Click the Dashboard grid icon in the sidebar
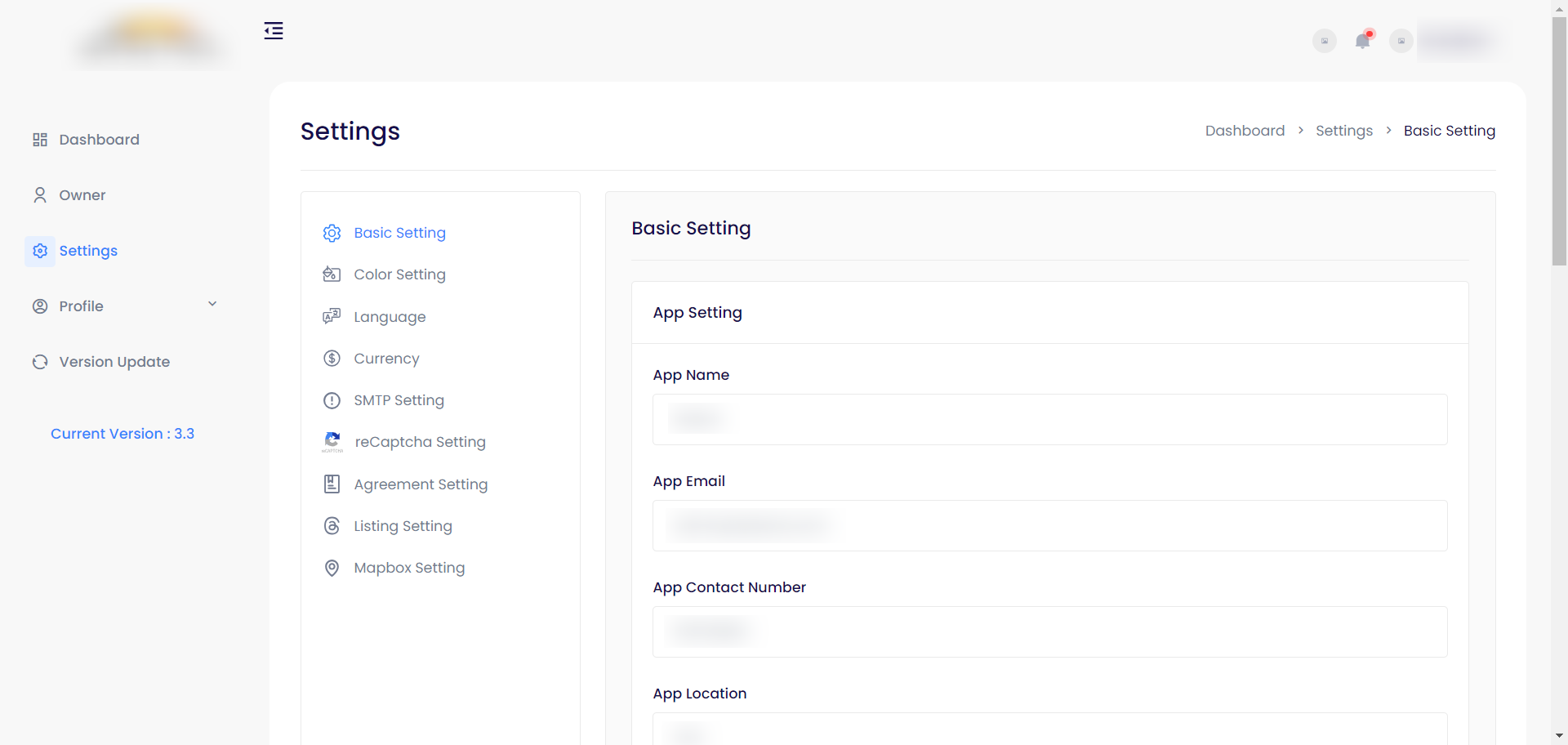The image size is (1568, 745). (40, 140)
